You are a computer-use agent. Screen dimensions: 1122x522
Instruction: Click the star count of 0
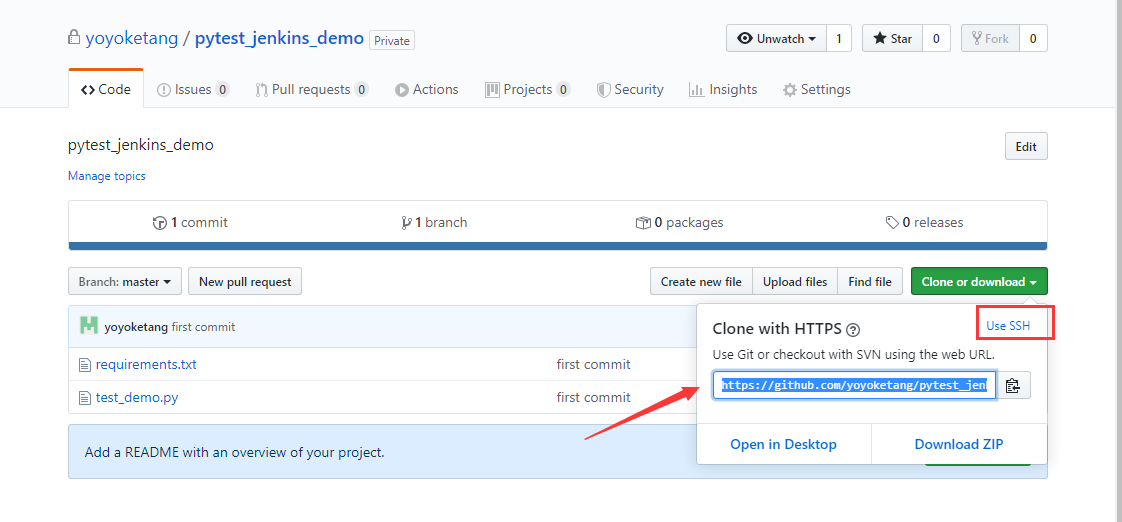click(936, 39)
